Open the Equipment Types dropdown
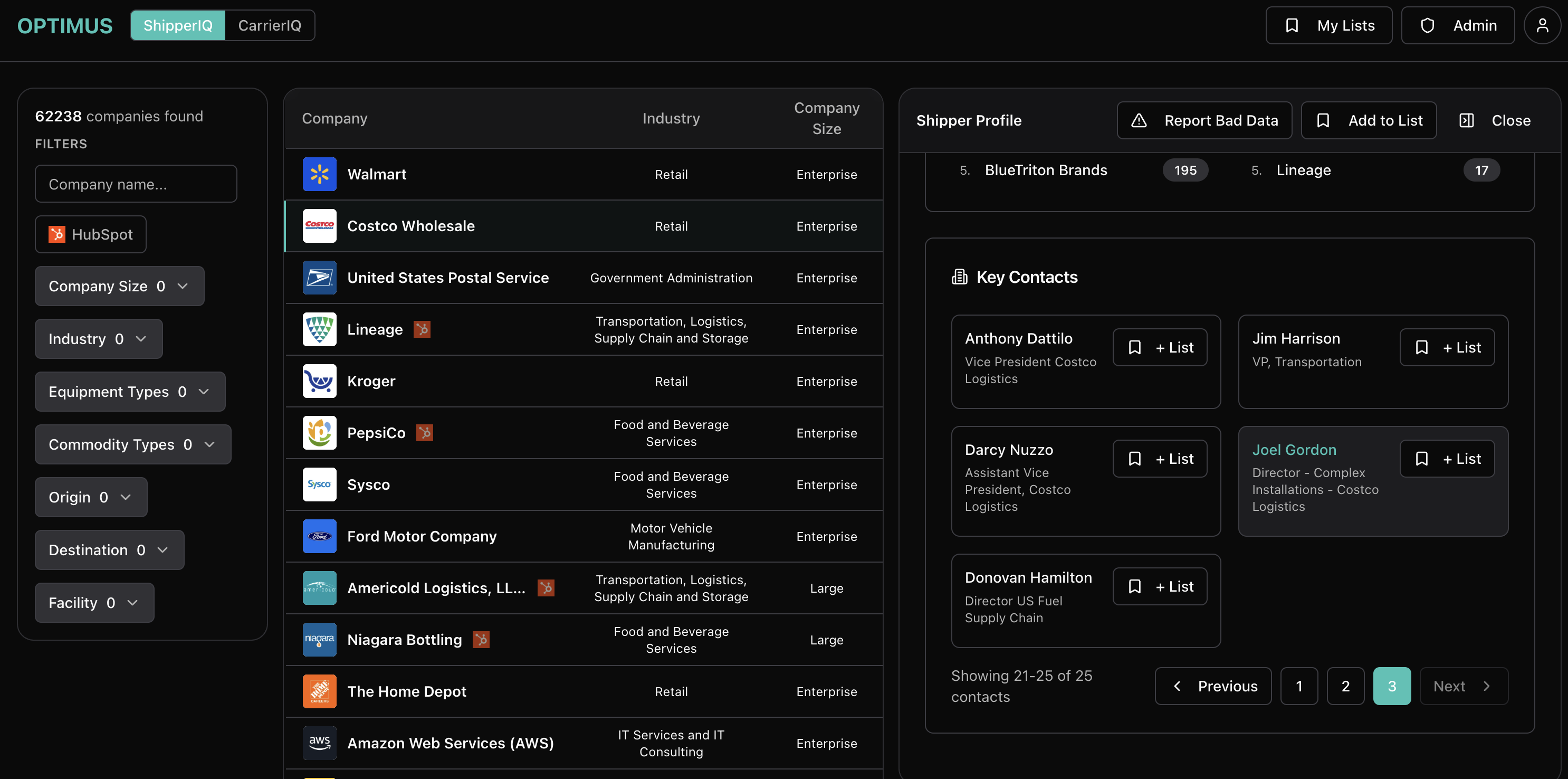The image size is (1568, 779). 130,392
